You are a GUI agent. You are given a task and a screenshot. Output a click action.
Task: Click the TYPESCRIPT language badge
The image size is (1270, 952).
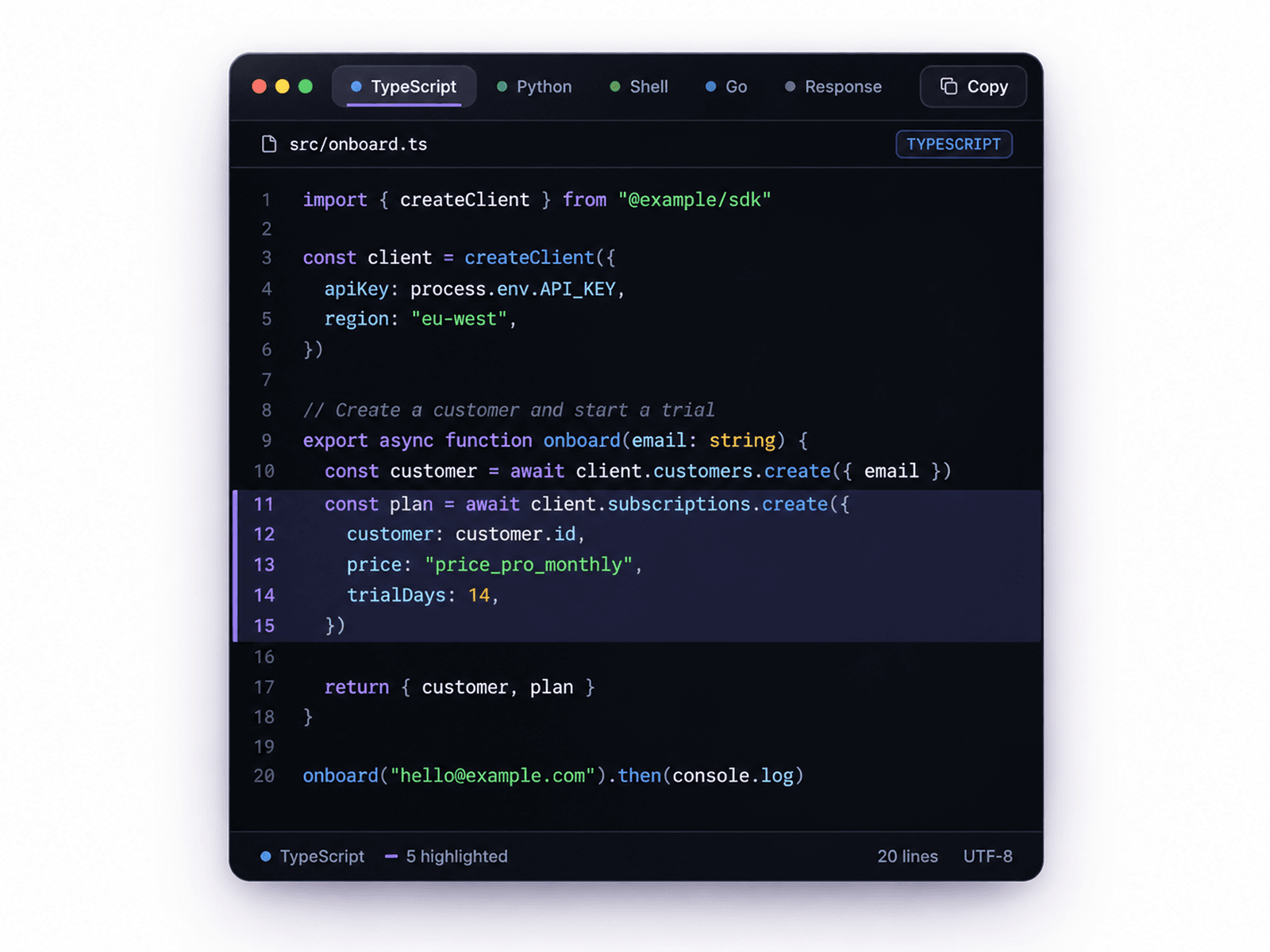[954, 144]
